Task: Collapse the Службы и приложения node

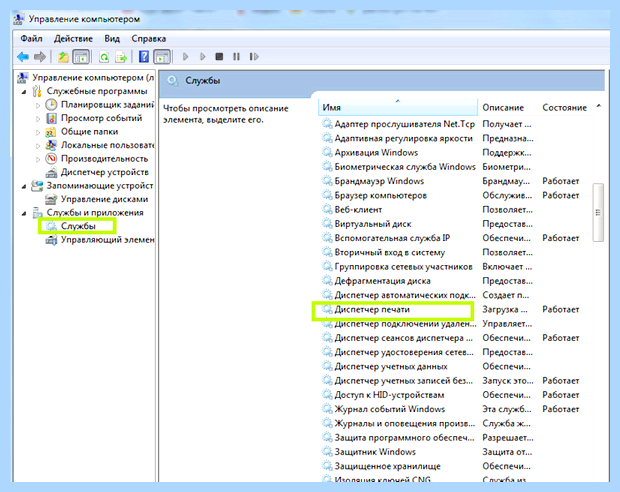Action: (24, 213)
